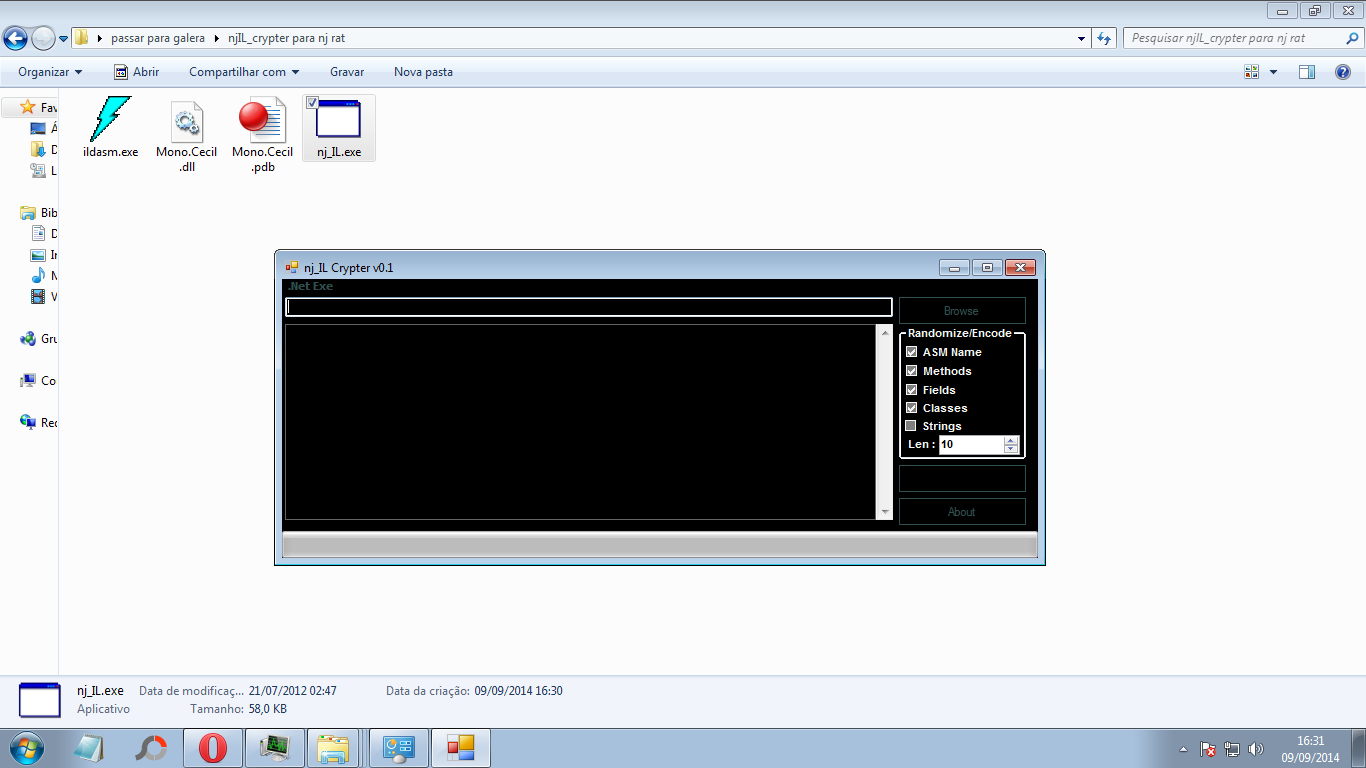Uncheck the Methods checkbox
Screen dimensions: 1366x768
911,371
